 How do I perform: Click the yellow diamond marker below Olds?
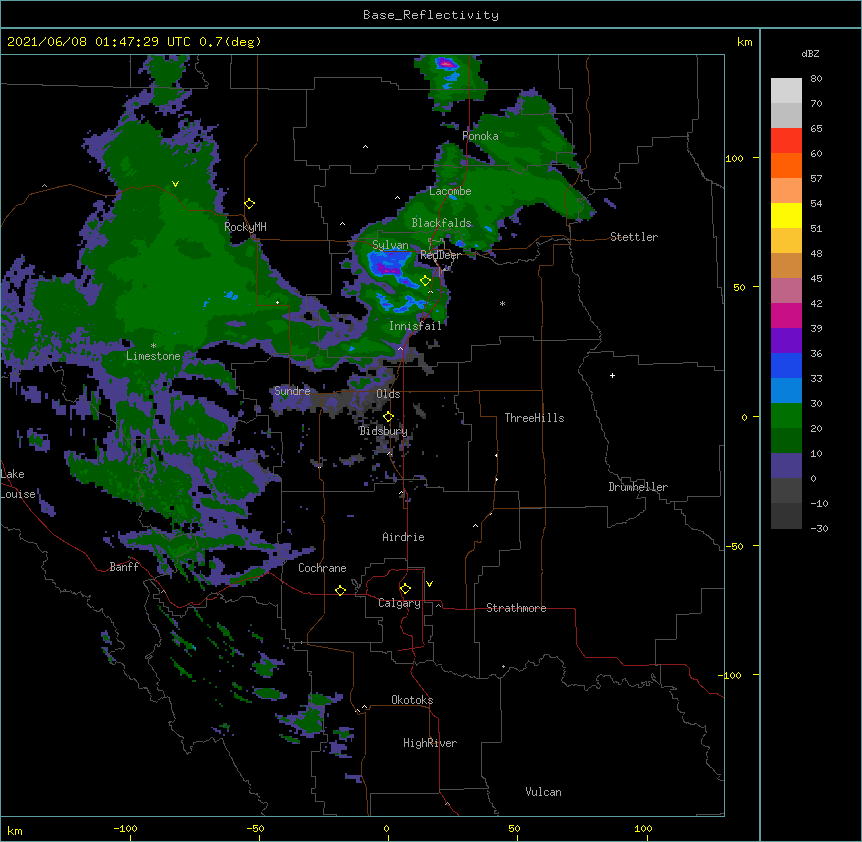click(389, 417)
